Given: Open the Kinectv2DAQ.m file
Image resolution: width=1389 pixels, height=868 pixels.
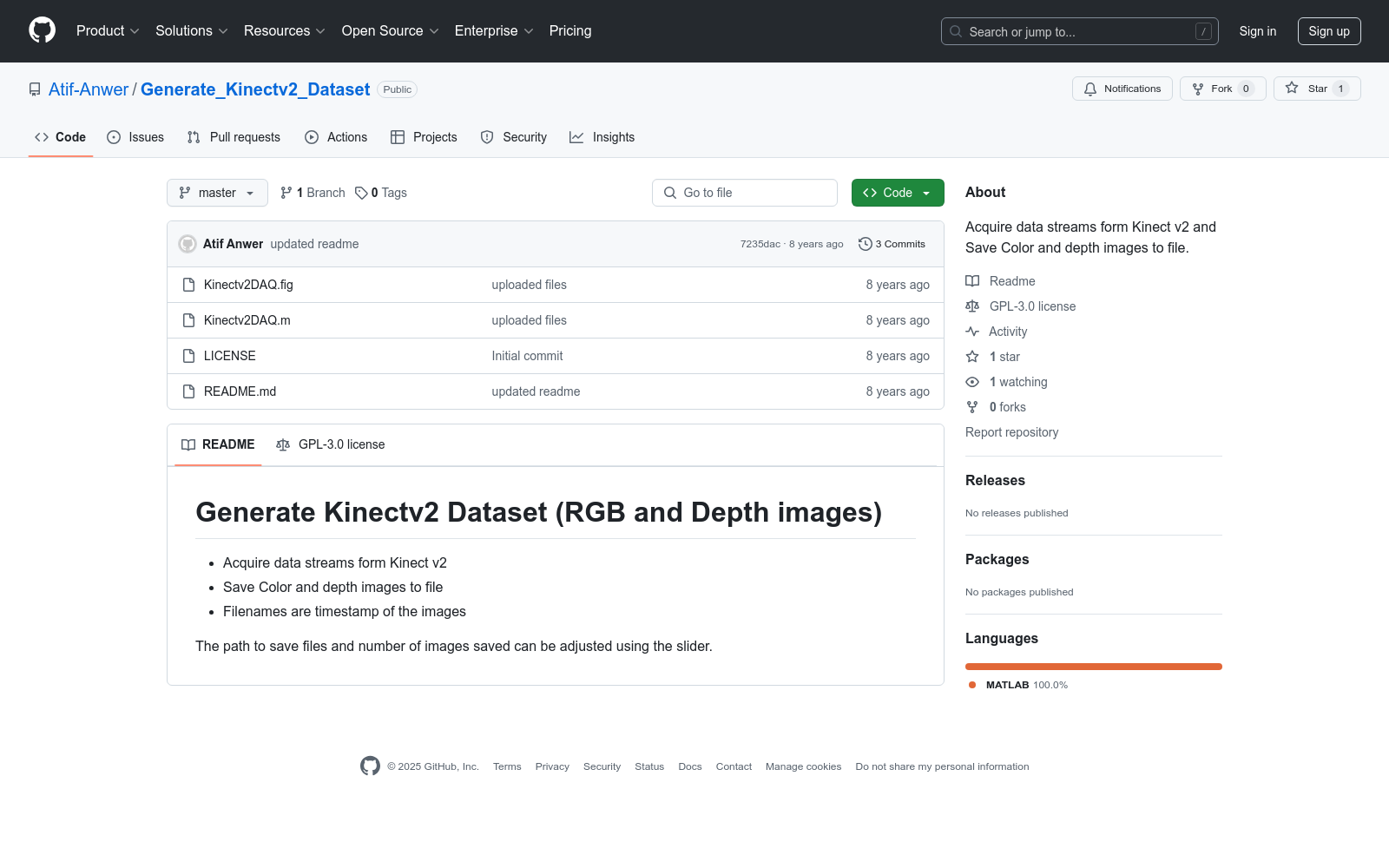Looking at the screenshot, I should pos(247,320).
